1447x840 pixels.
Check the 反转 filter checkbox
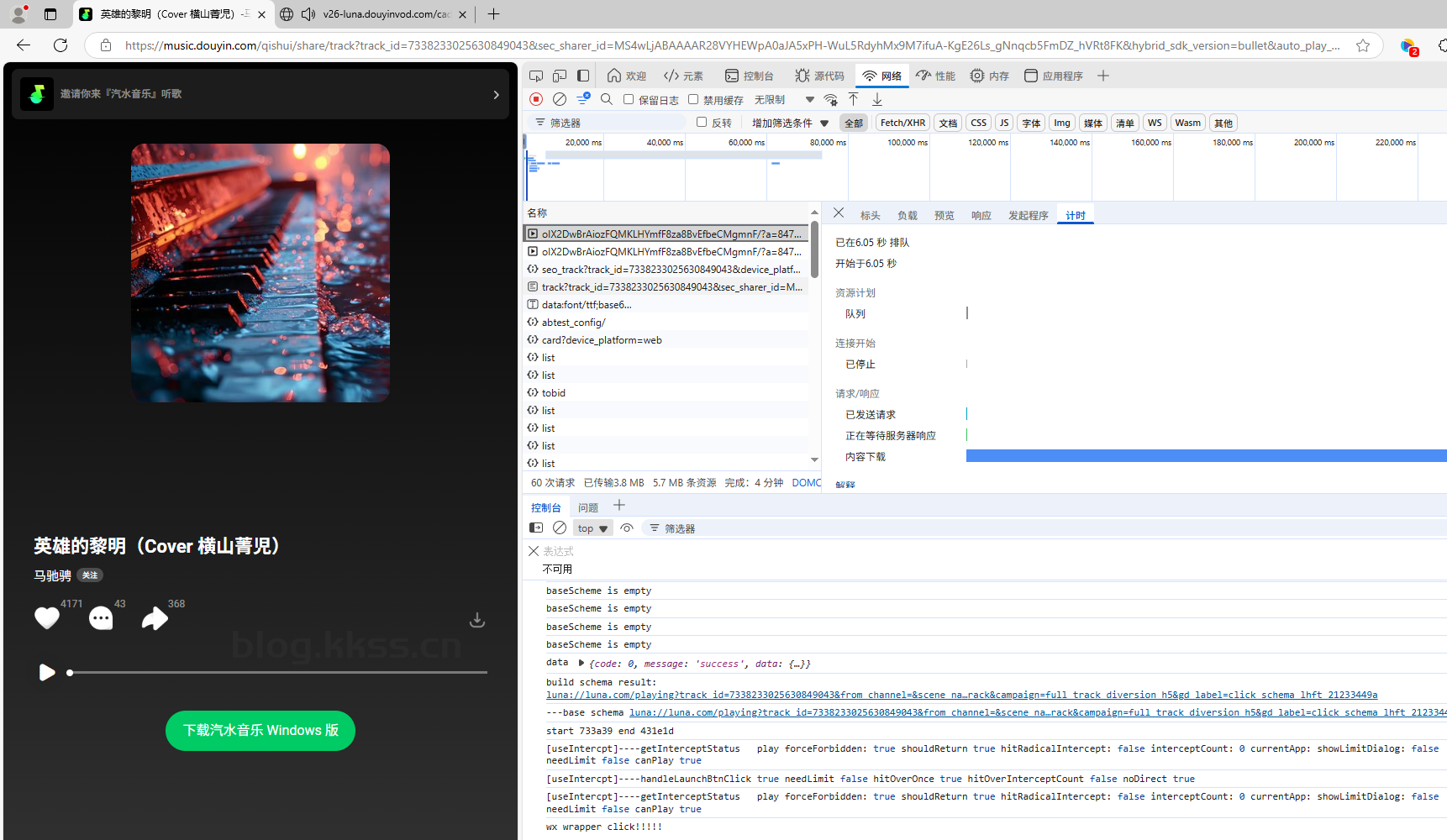pyautogui.click(x=702, y=122)
